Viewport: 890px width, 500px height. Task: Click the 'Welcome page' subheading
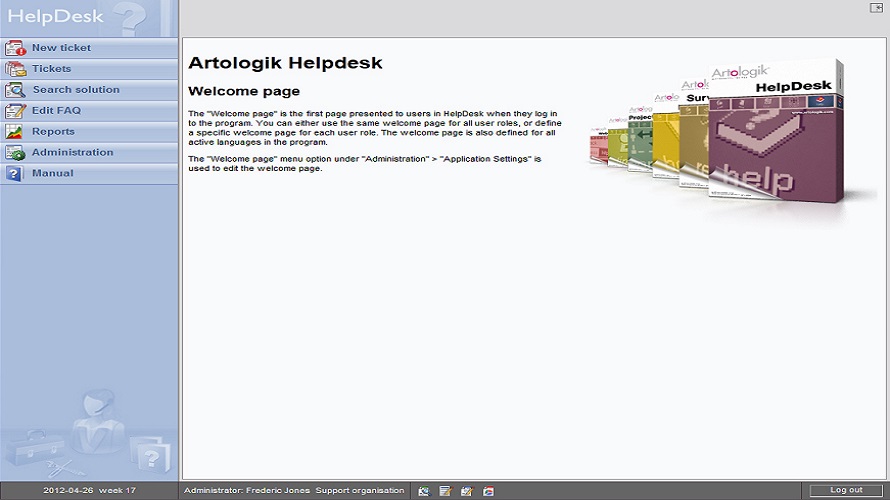click(x=244, y=91)
